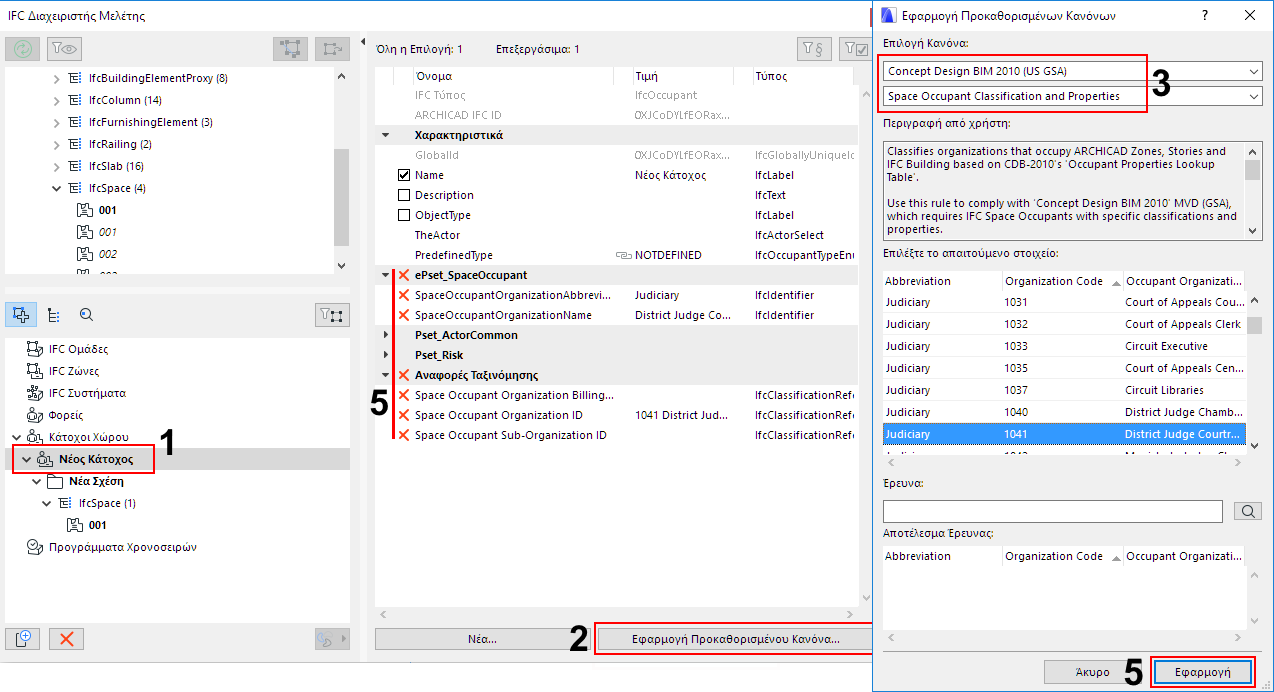
Task: Click the dashed selection transfer icon
Action: tap(332, 48)
